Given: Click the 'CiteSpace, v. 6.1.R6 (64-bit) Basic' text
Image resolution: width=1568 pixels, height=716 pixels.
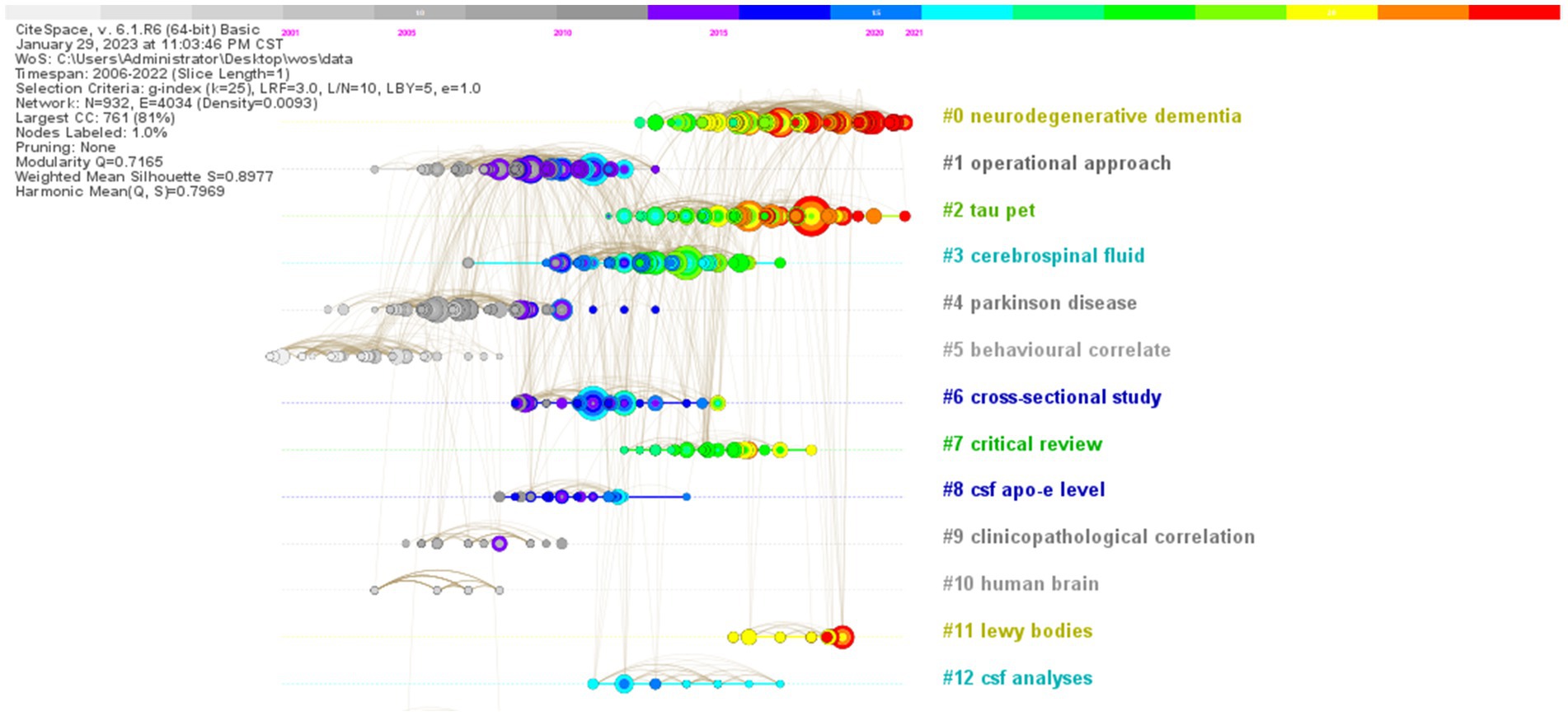Looking at the screenshot, I should tap(138, 30).
